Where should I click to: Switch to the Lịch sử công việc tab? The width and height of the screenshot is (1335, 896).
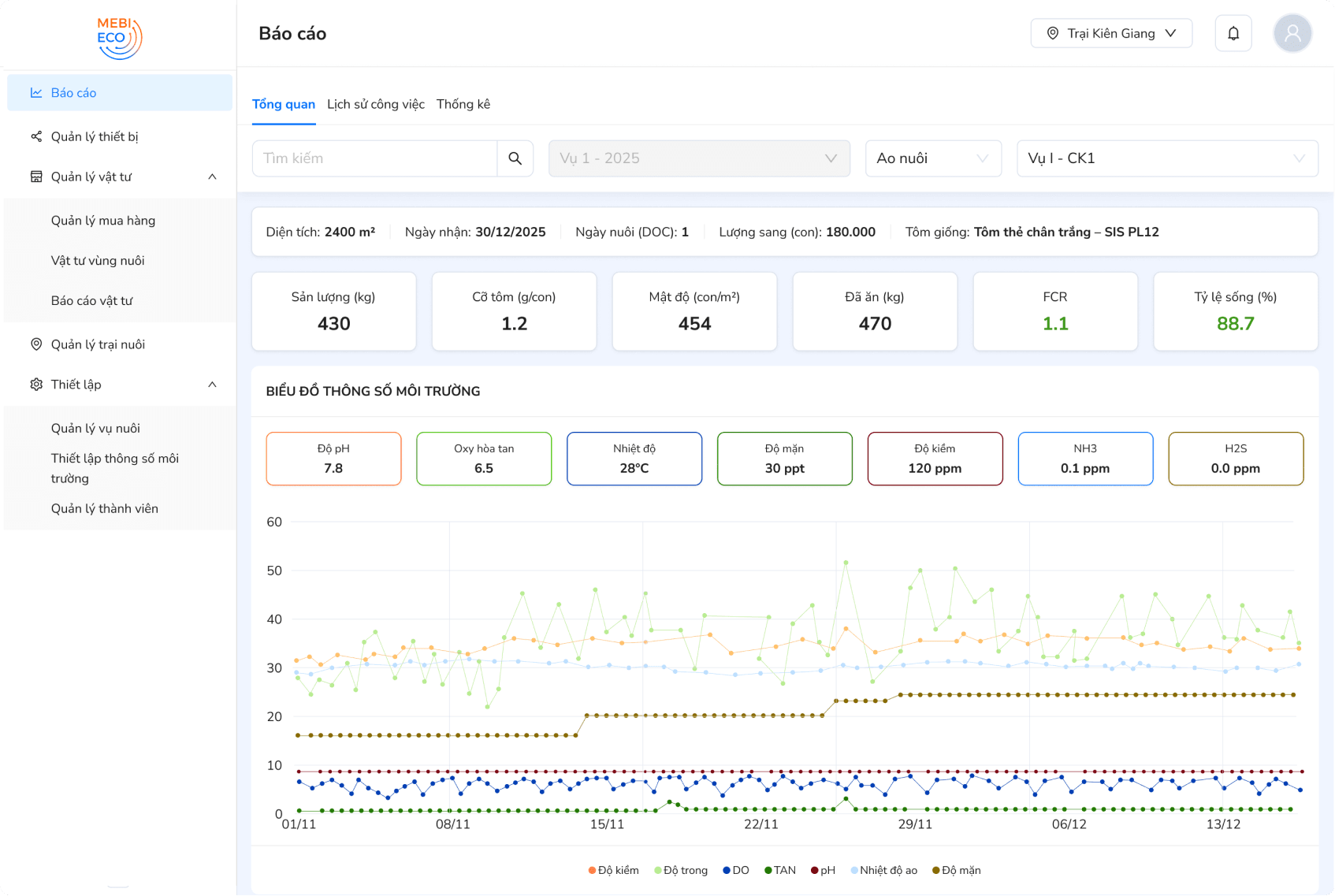click(x=376, y=105)
